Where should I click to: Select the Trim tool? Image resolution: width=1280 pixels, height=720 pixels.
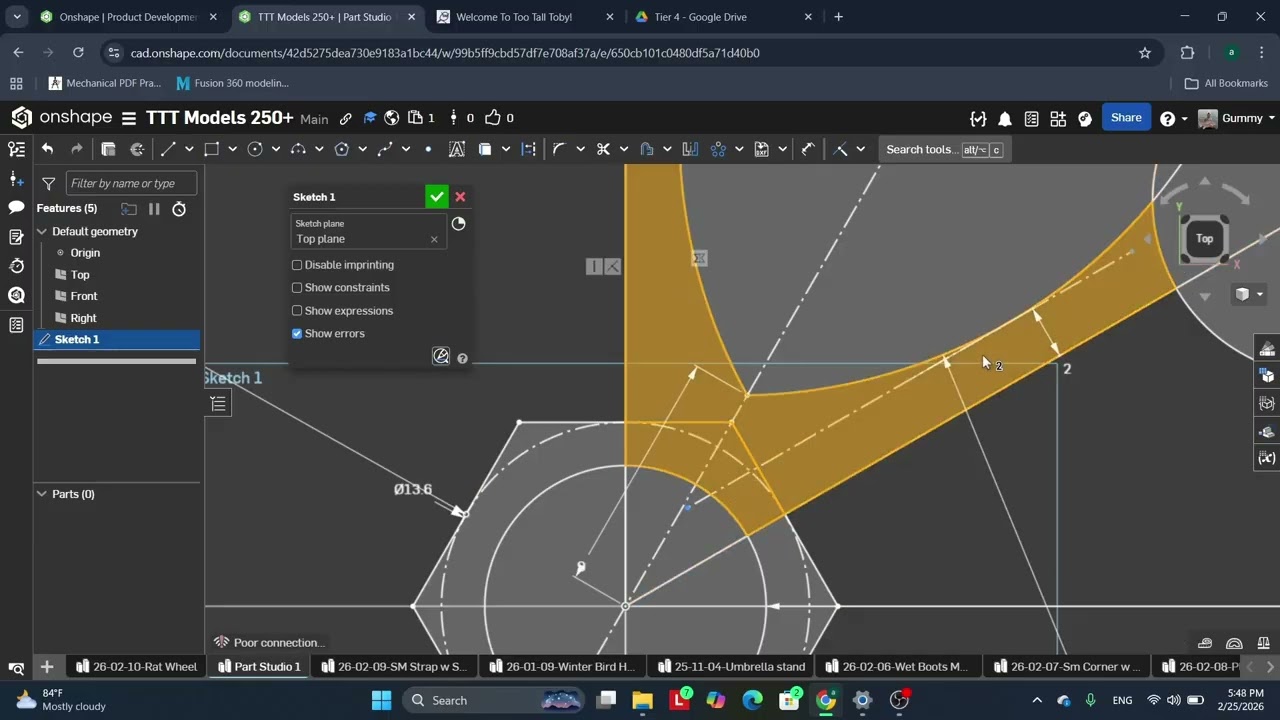point(603,149)
